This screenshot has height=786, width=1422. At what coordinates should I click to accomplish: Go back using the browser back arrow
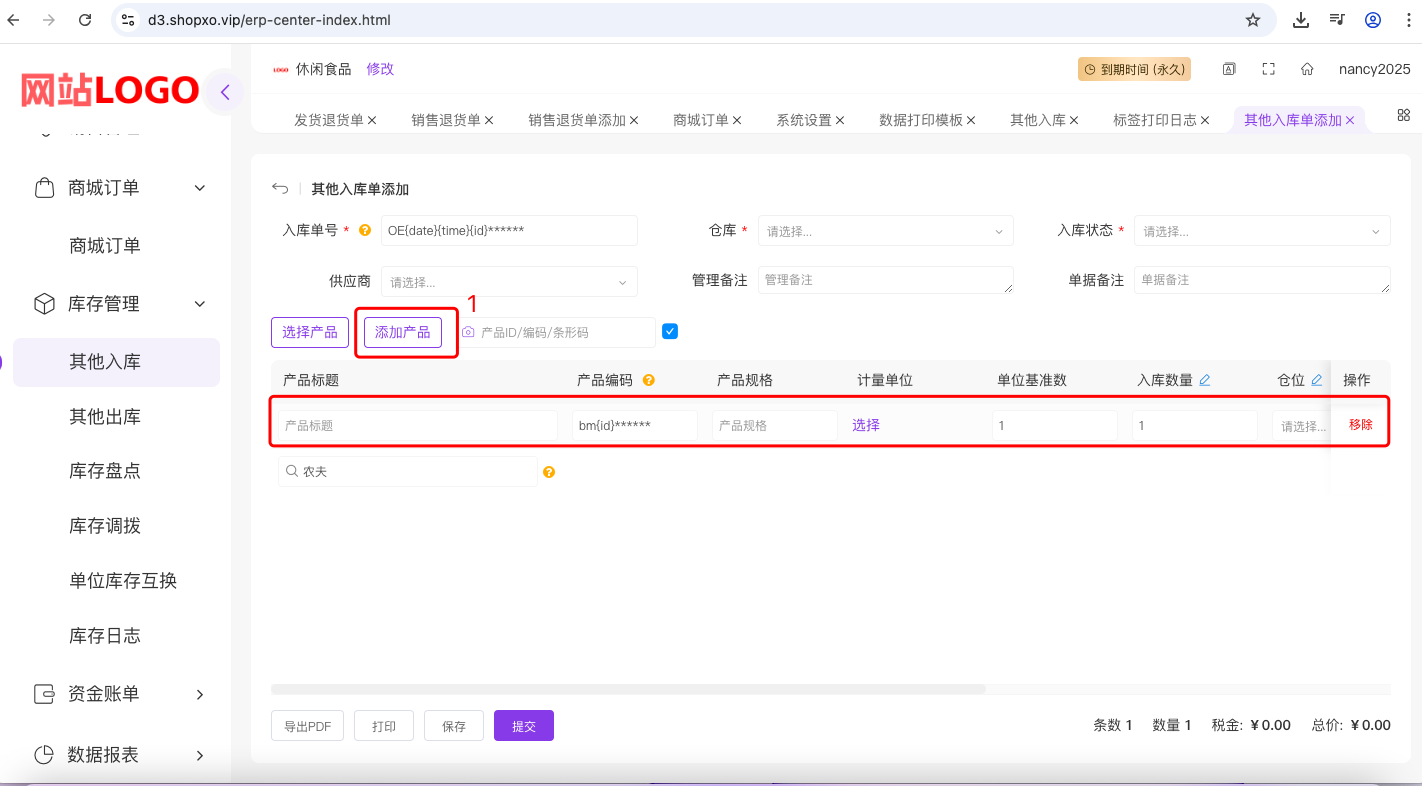14,20
